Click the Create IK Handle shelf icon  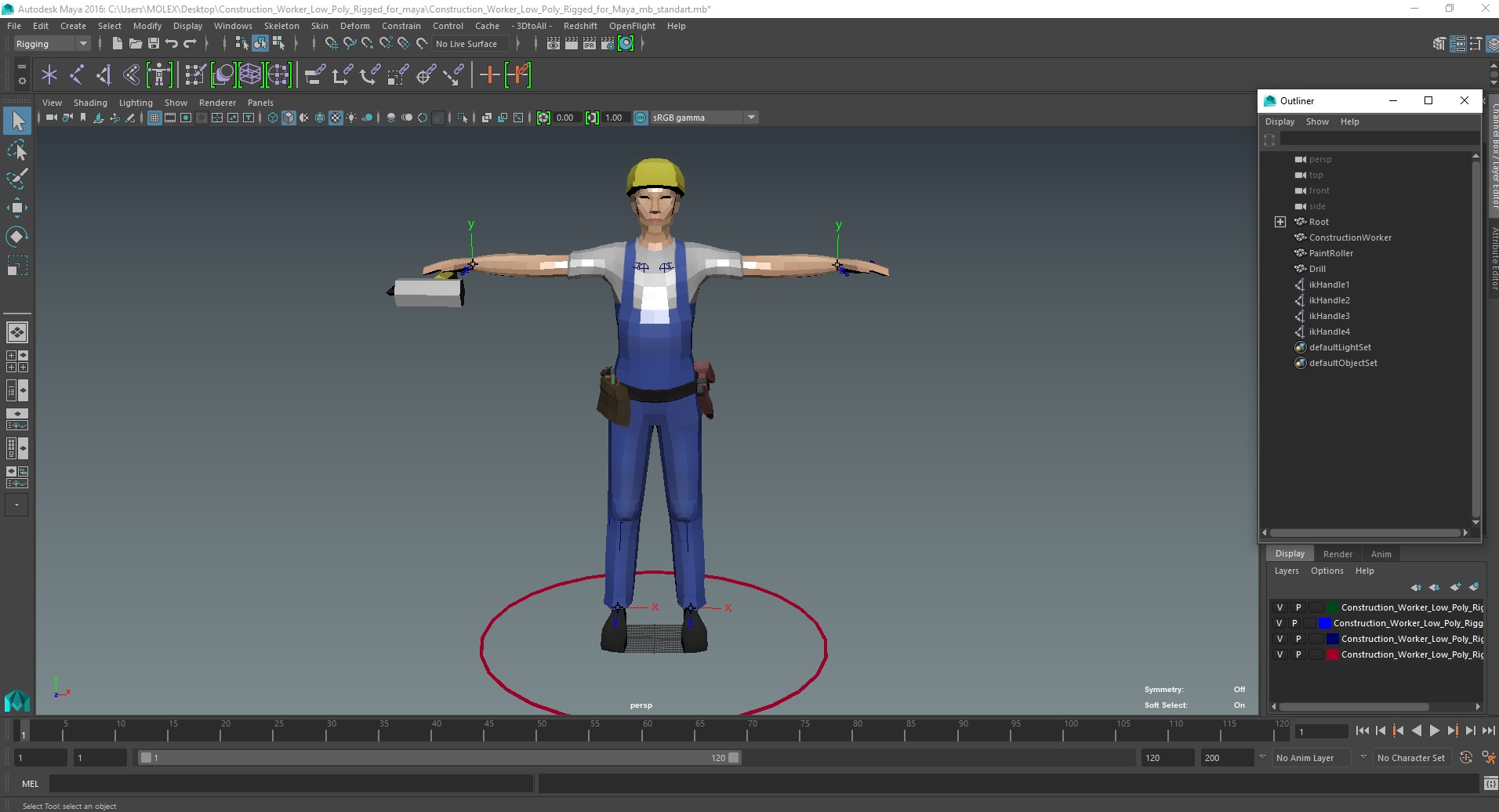point(104,75)
